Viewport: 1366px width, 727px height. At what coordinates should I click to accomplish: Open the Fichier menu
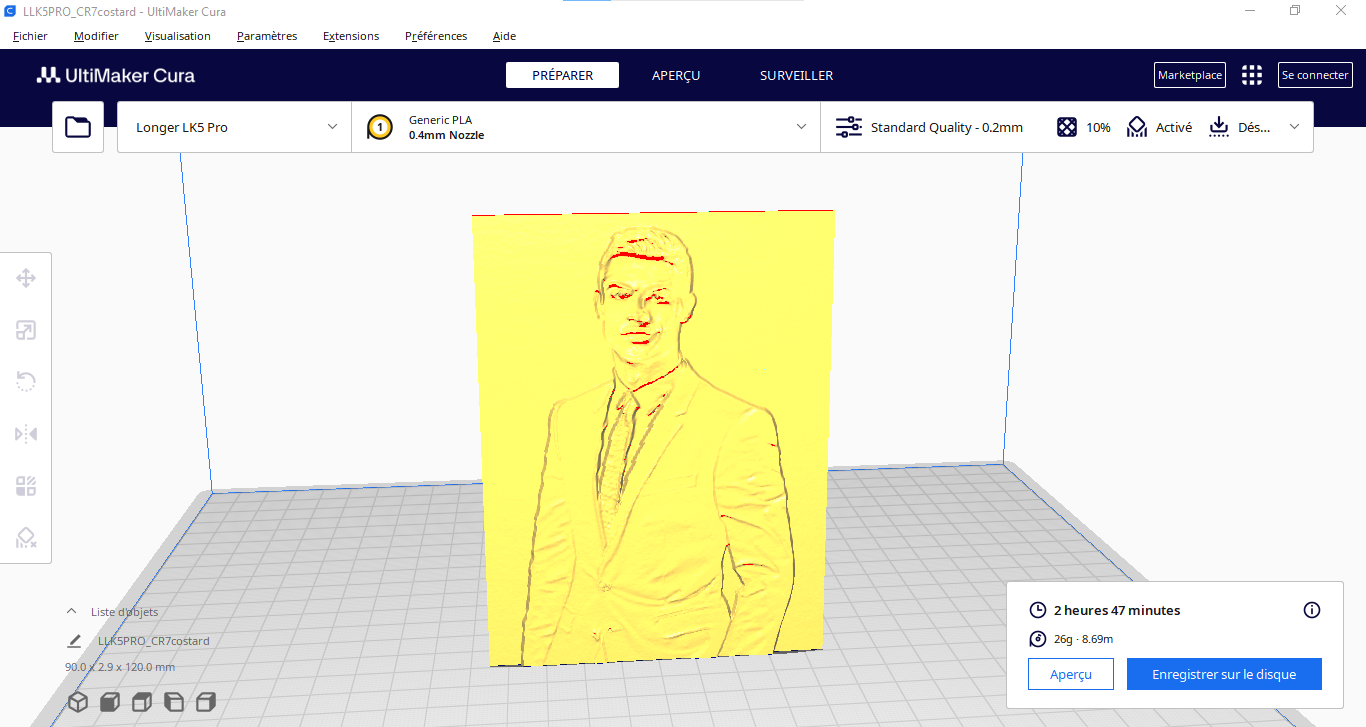click(x=30, y=36)
